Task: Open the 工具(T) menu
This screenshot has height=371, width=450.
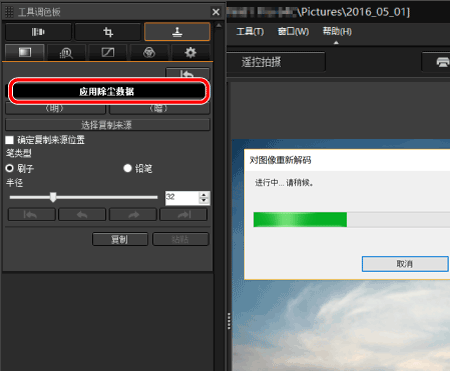Action: point(250,32)
